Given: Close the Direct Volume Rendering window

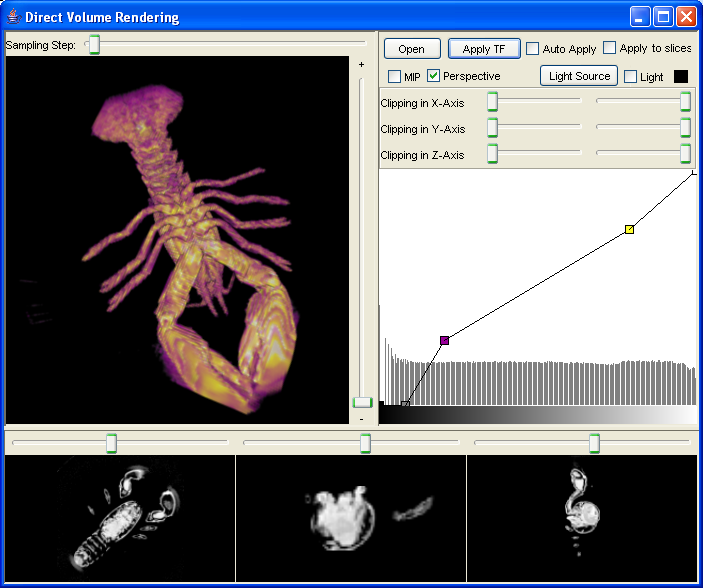Looking at the screenshot, I should point(686,17).
